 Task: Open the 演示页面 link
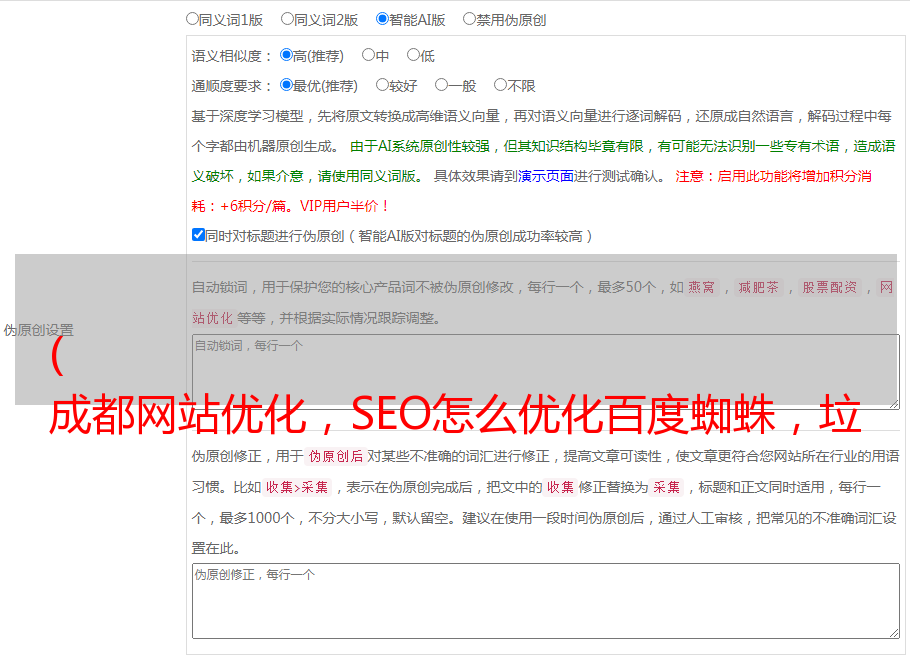point(546,176)
